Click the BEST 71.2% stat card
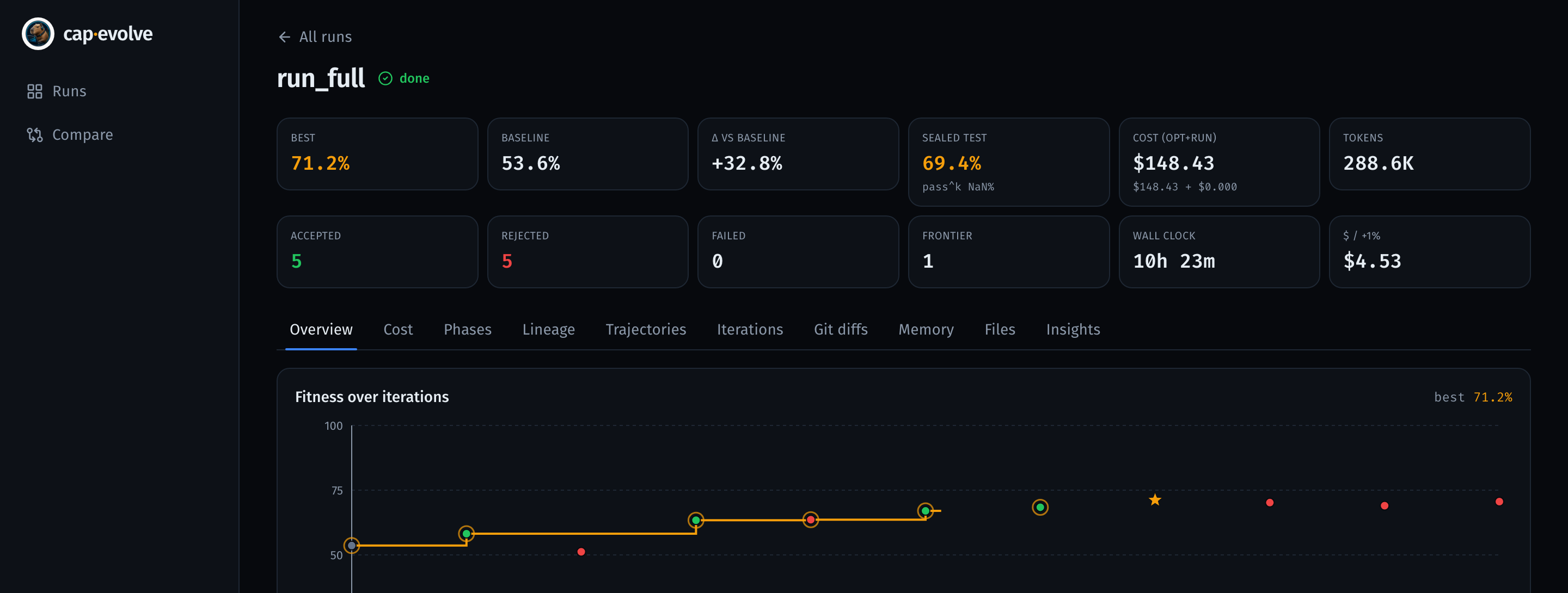The image size is (1568, 593). click(x=377, y=154)
